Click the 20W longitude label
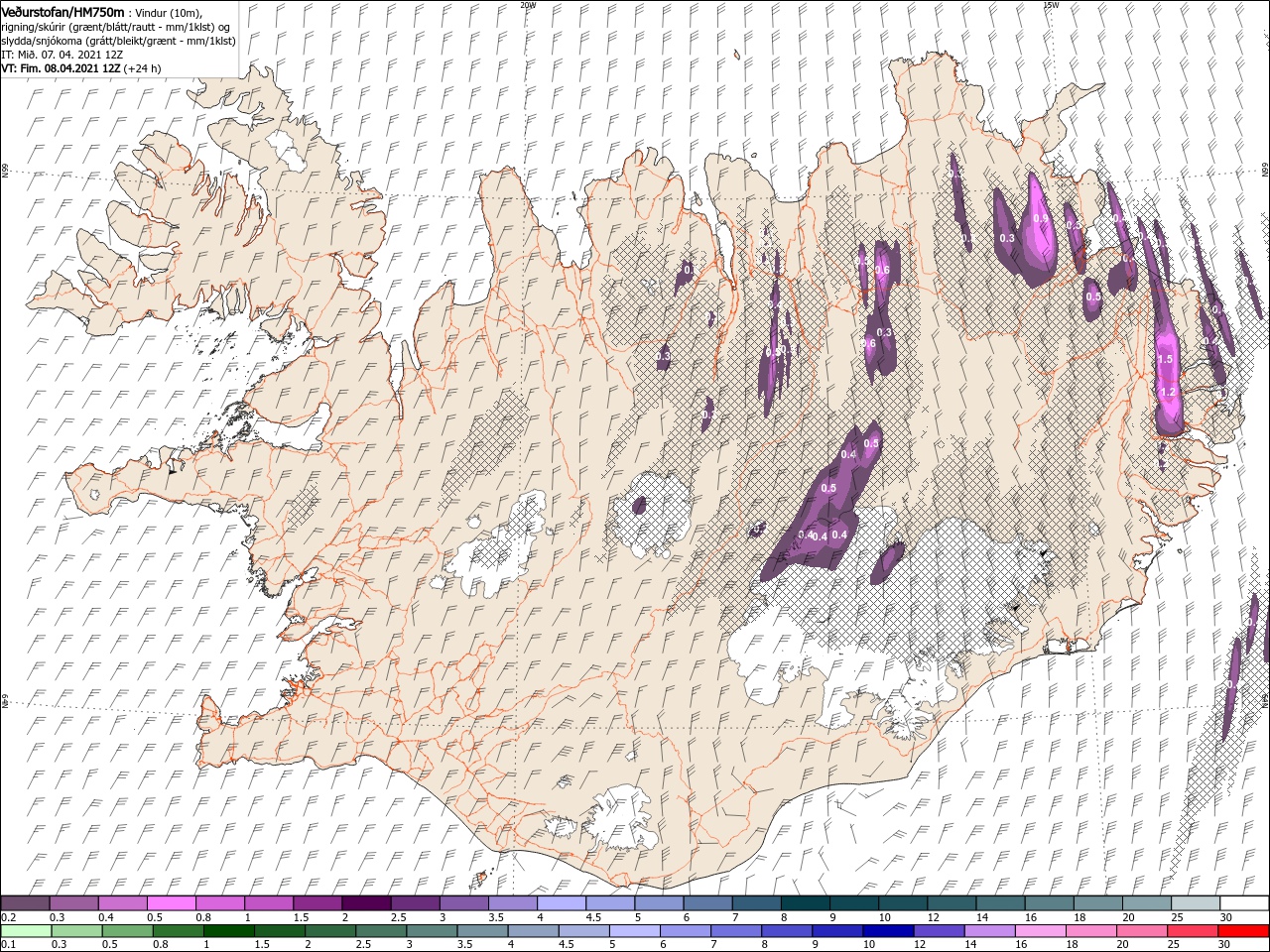The height and width of the screenshot is (952, 1270). tap(528, 5)
